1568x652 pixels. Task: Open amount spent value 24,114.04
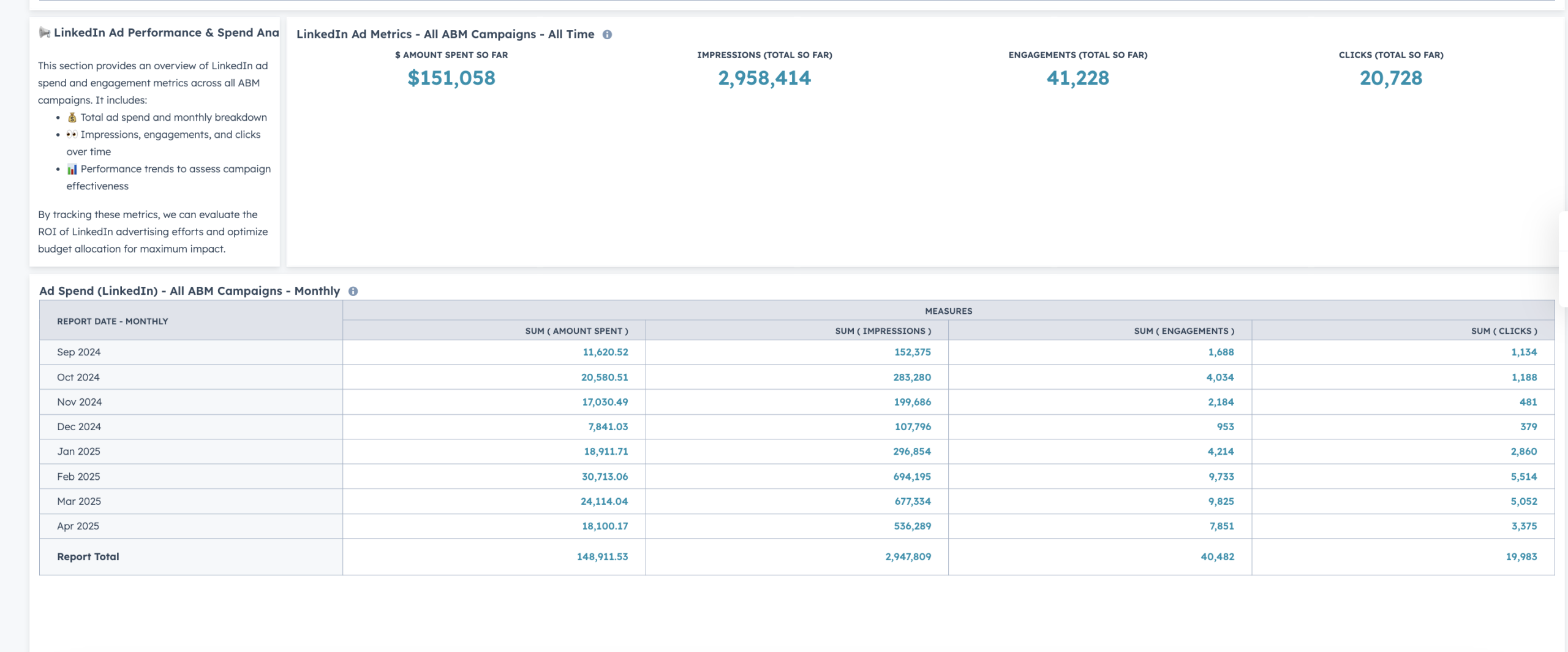[x=604, y=501]
